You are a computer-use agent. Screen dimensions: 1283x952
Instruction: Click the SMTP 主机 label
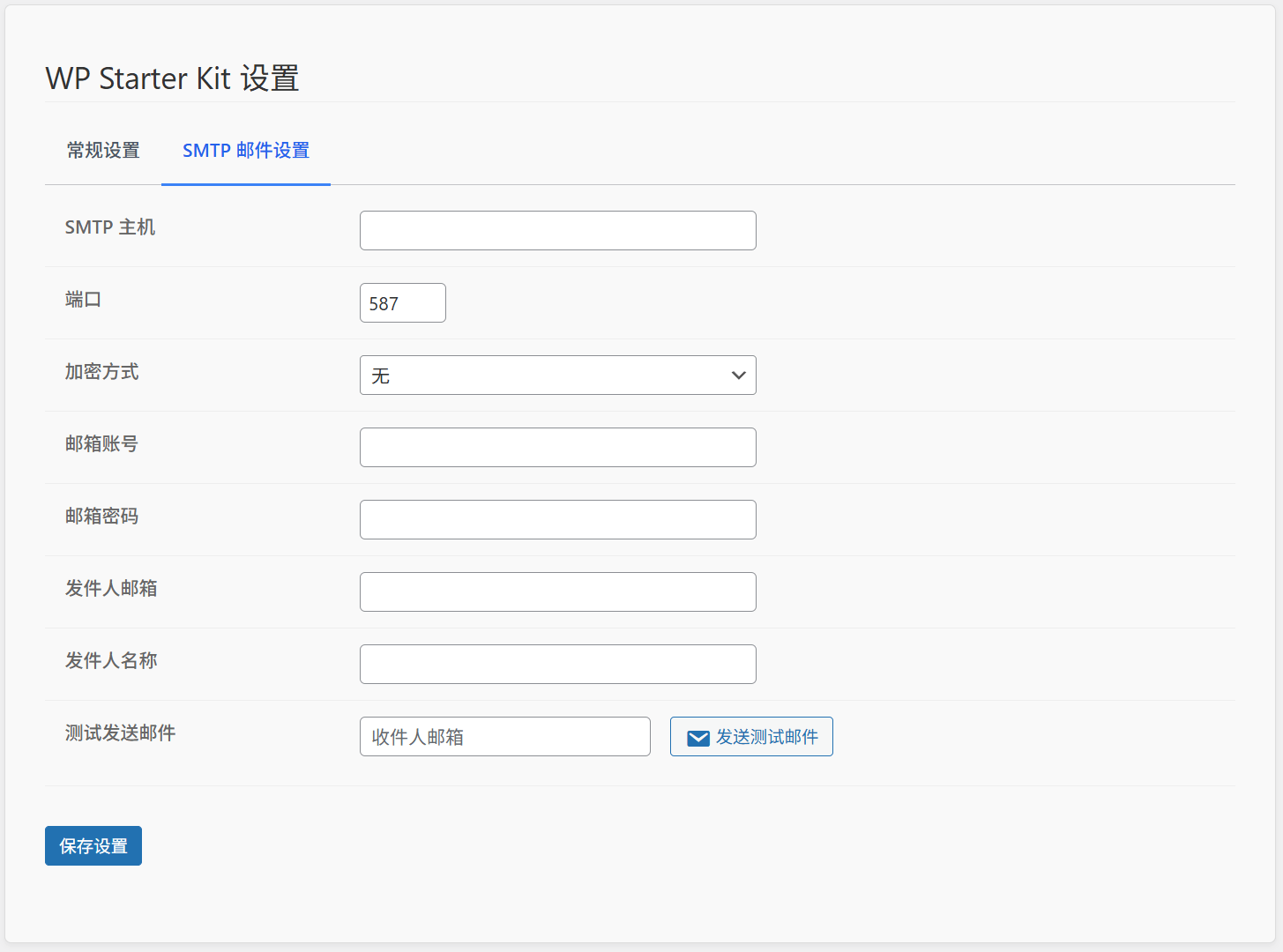pyautogui.click(x=109, y=227)
